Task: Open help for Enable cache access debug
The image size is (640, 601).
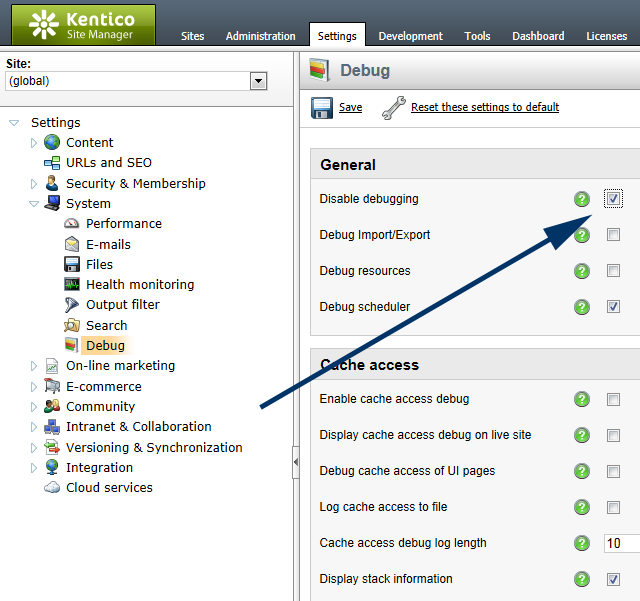Action: click(x=582, y=399)
